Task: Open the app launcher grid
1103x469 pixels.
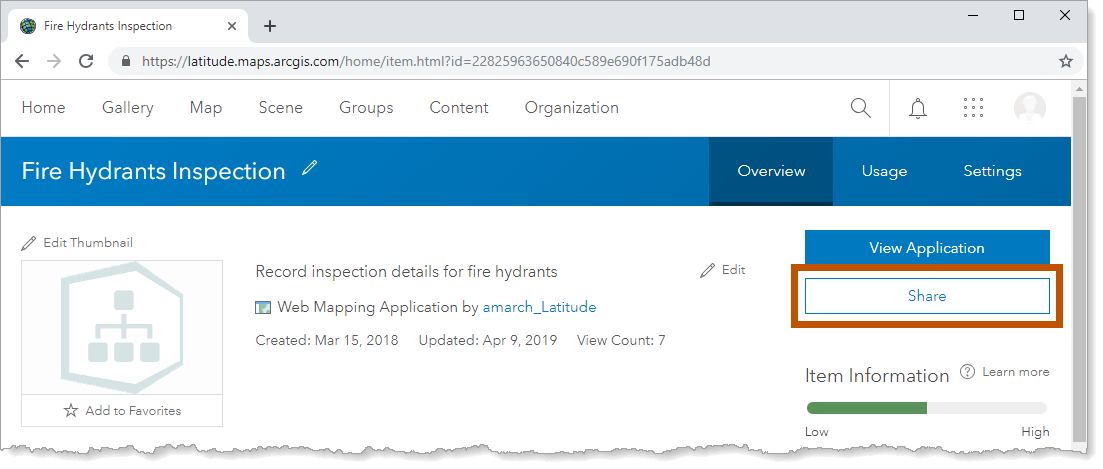Action: pyautogui.click(x=973, y=108)
